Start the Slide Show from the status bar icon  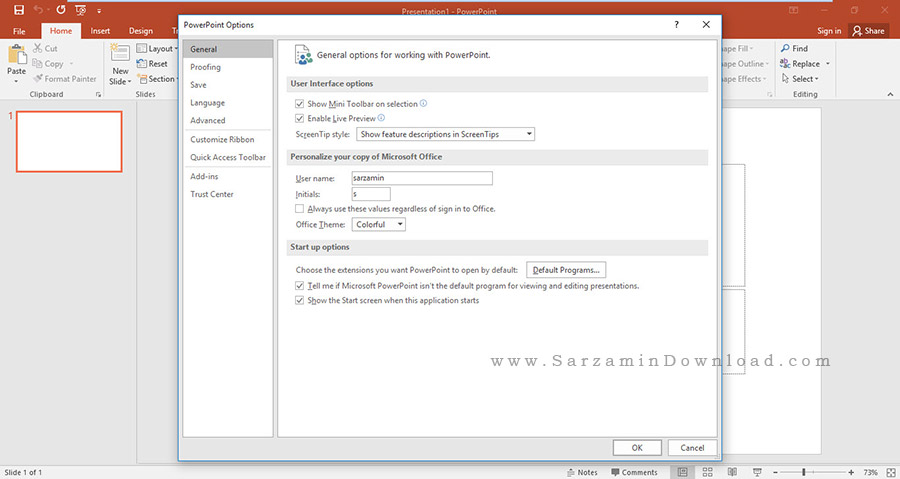pyautogui.click(x=757, y=472)
